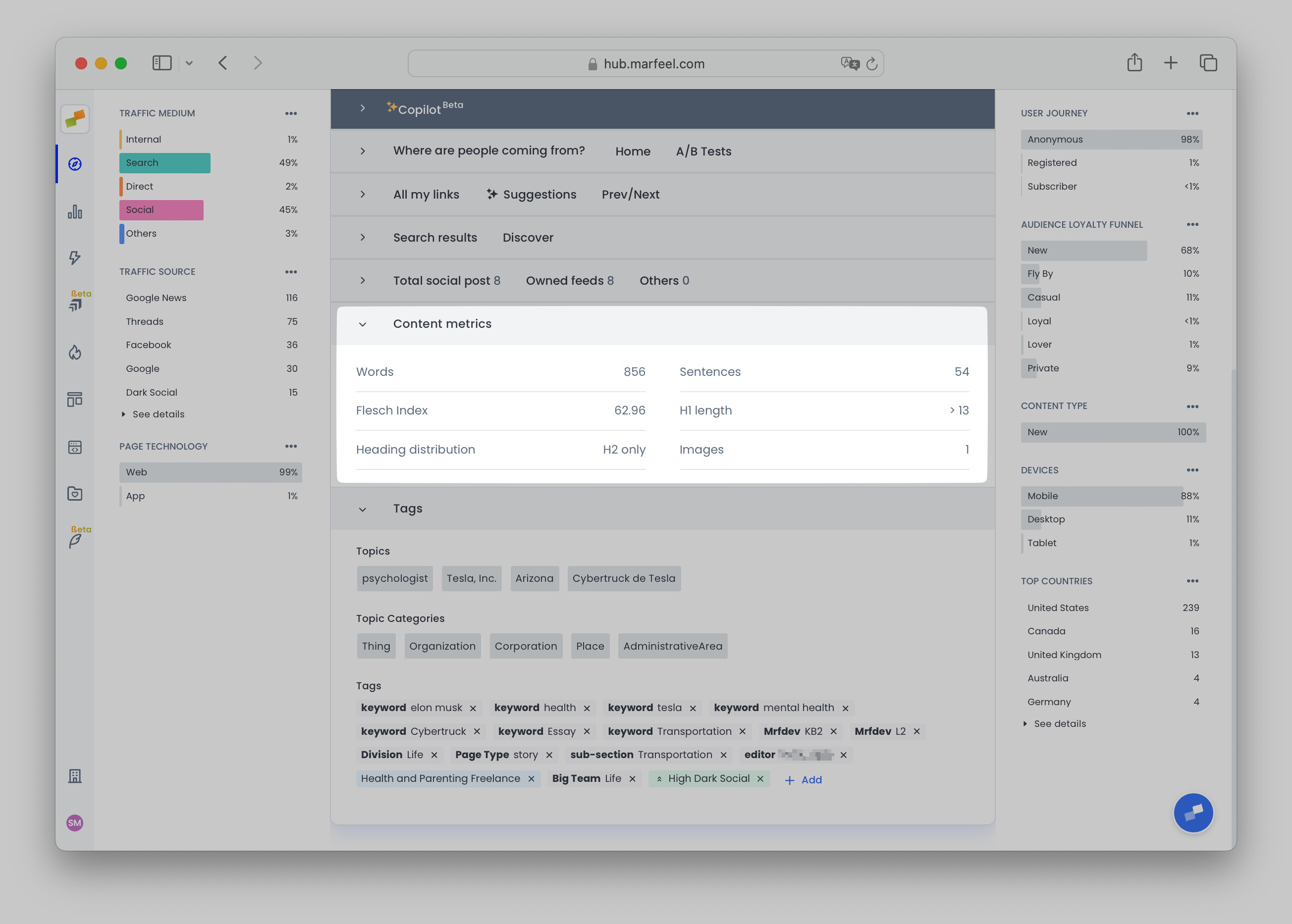This screenshot has width=1292, height=924.
Task: Click the Beta trending arrow sidebar icon
Action: 76,303
